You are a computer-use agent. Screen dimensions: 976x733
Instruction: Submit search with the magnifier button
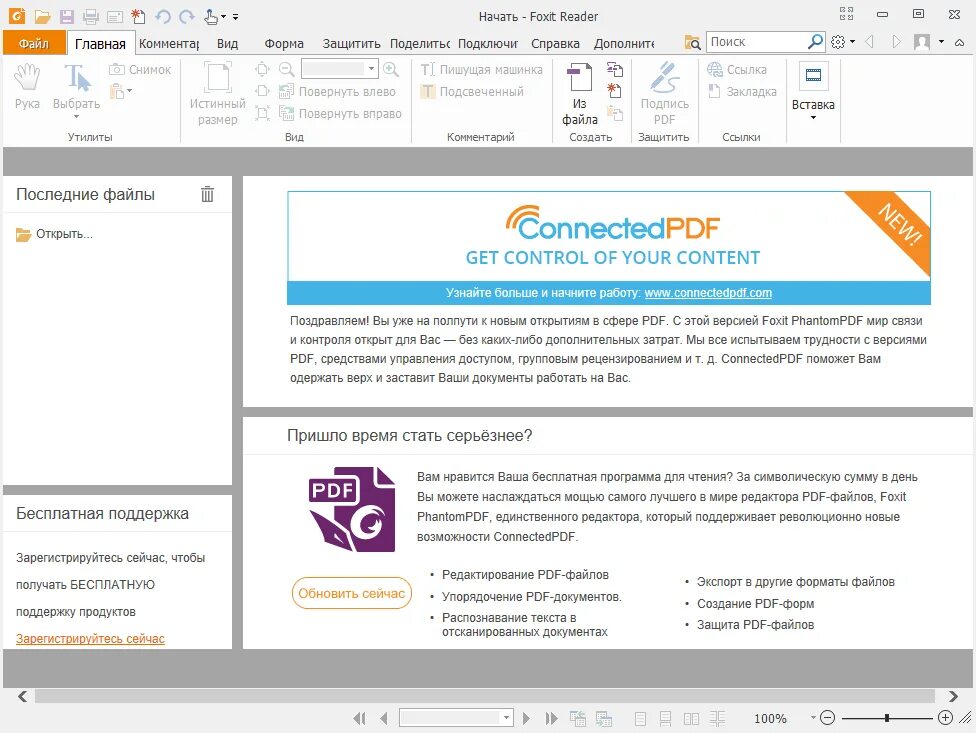[815, 42]
